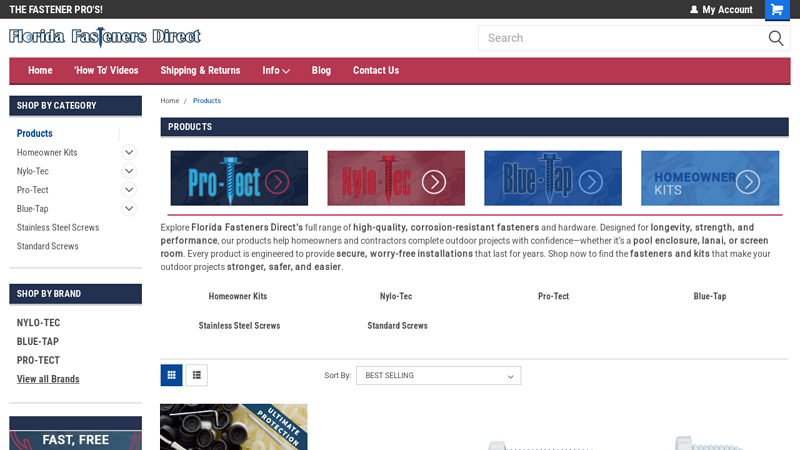Open Shipping & Returns page
Screen dimensions: 800x450
(x=200, y=71)
